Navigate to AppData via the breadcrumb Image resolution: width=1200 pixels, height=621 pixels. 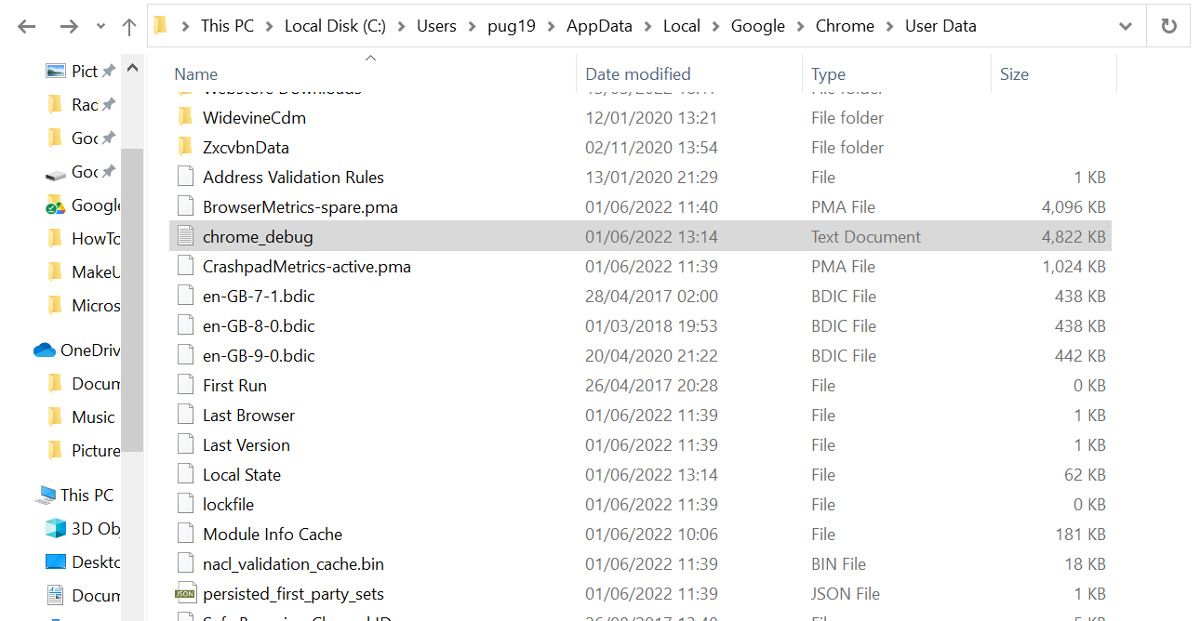[599, 26]
